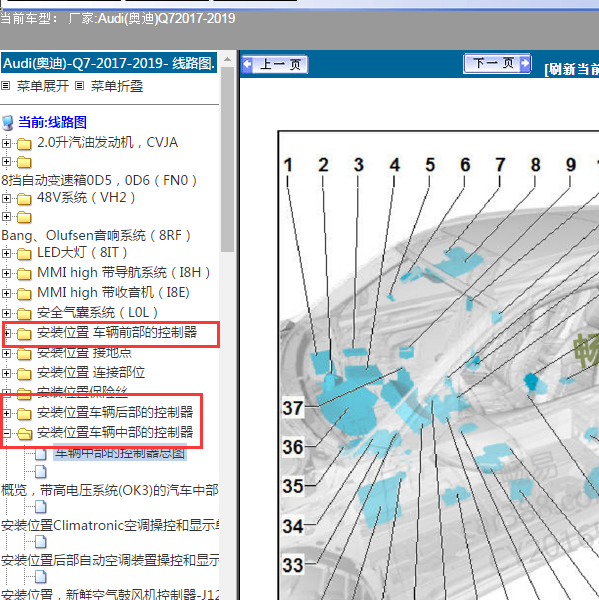Select 8挡自动变速箱0D5，0D6（FN0）label
Screen dimensions: 599x600
[99, 180]
